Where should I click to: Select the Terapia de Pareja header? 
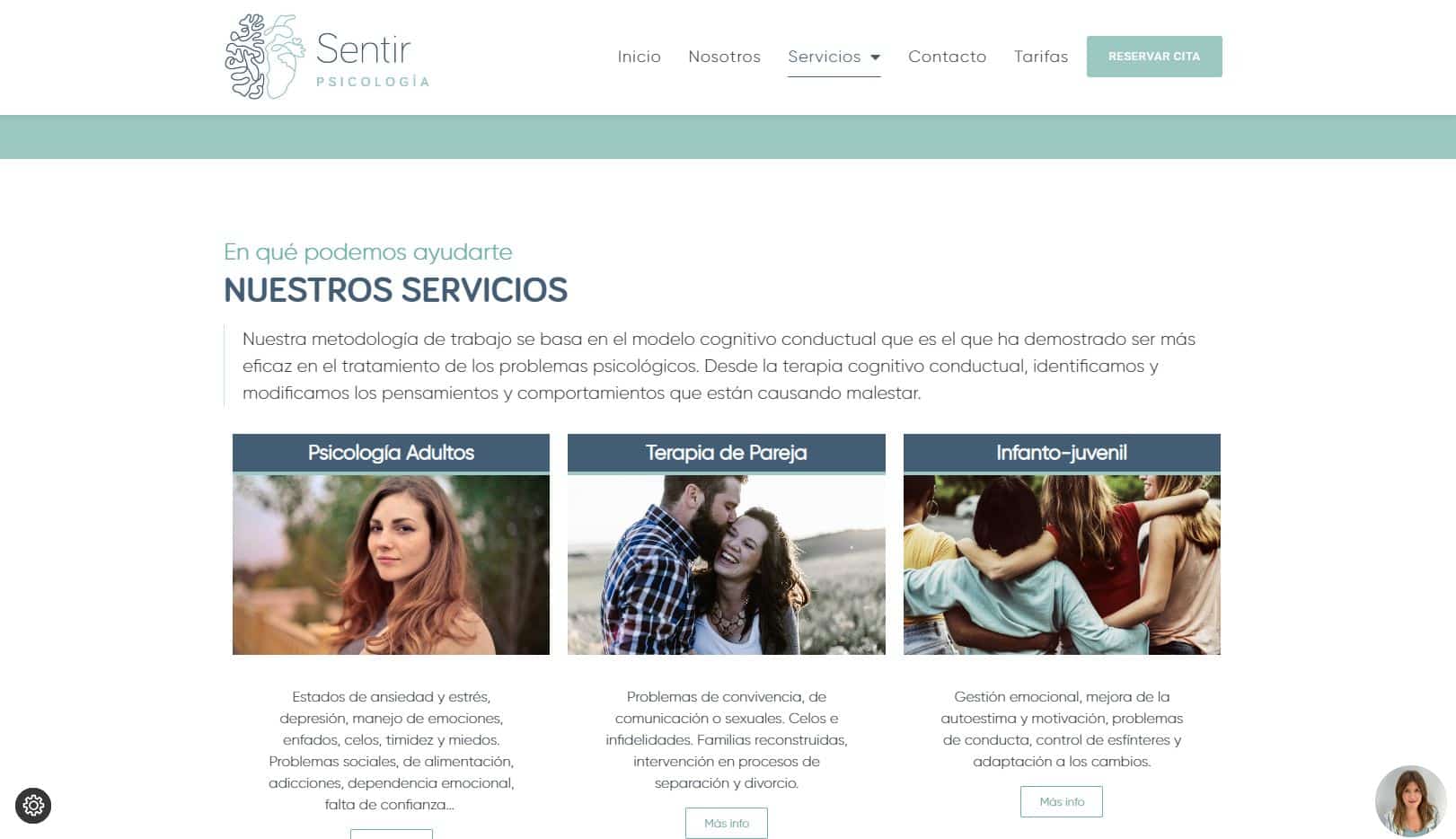(726, 453)
